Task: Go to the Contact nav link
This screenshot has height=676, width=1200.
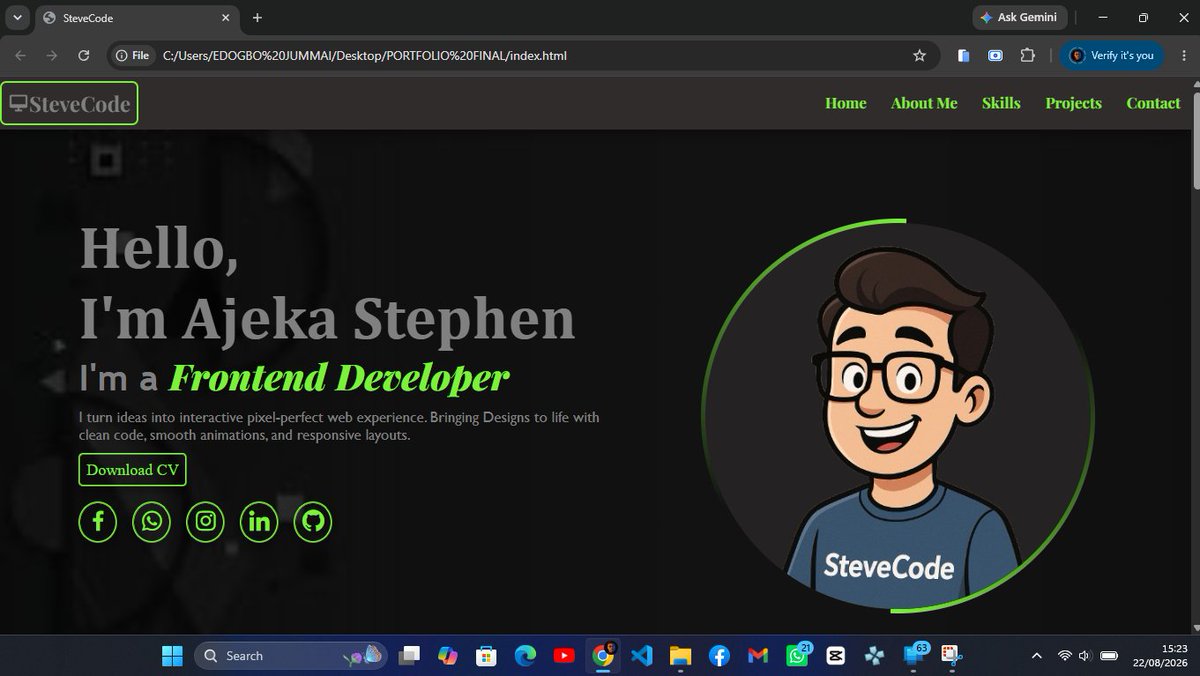Action: point(1153,103)
